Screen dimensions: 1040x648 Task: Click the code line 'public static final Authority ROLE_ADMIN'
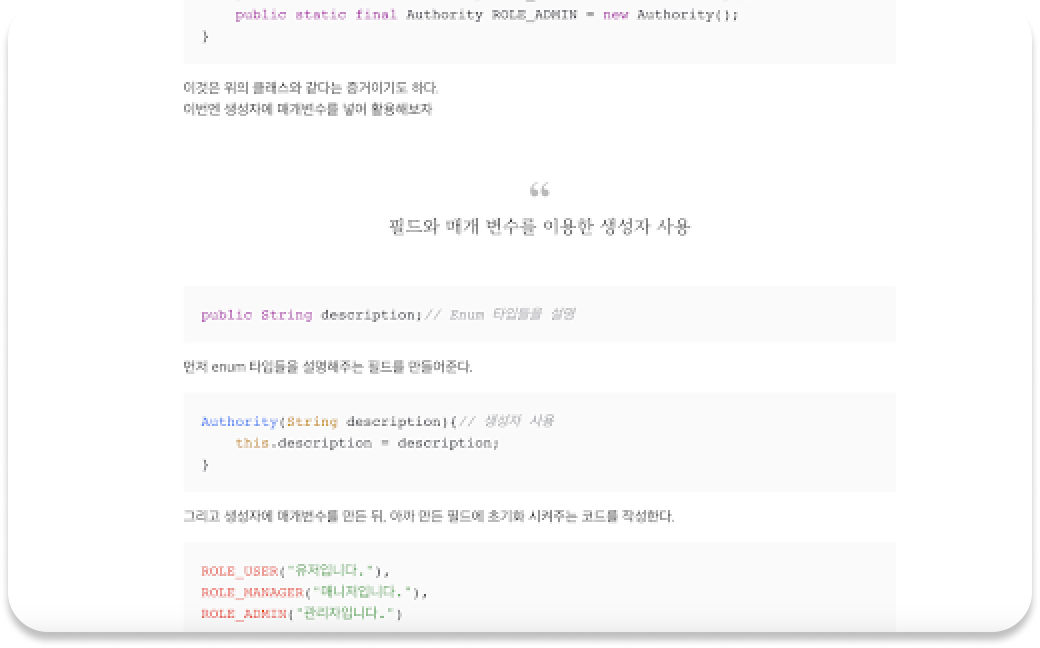pyautogui.click(x=486, y=15)
